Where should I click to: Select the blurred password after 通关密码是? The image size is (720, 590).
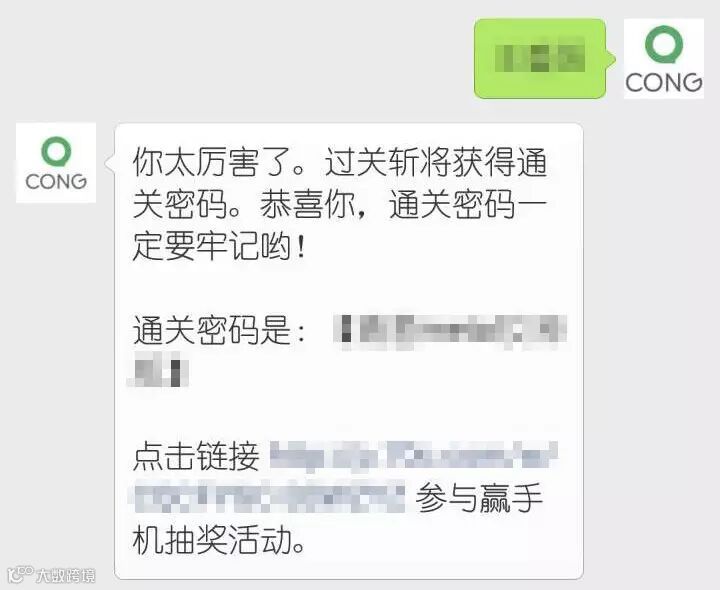[451, 330]
